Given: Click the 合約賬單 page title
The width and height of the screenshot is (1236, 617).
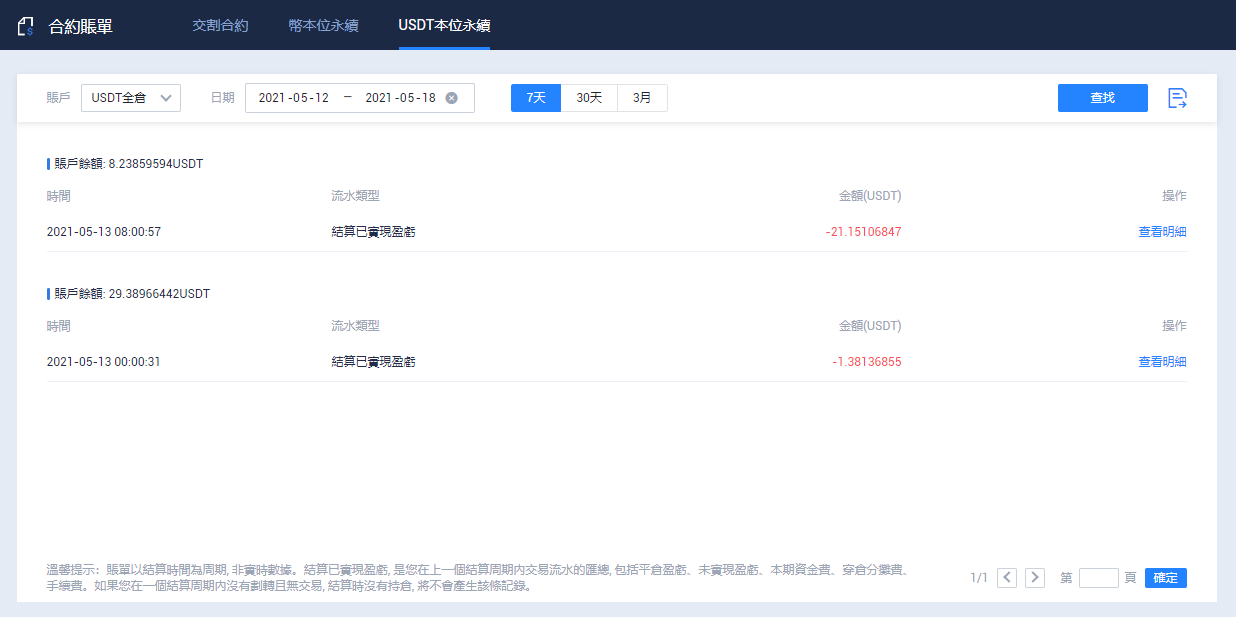Looking at the screenshot, I should tap(81, 26).
